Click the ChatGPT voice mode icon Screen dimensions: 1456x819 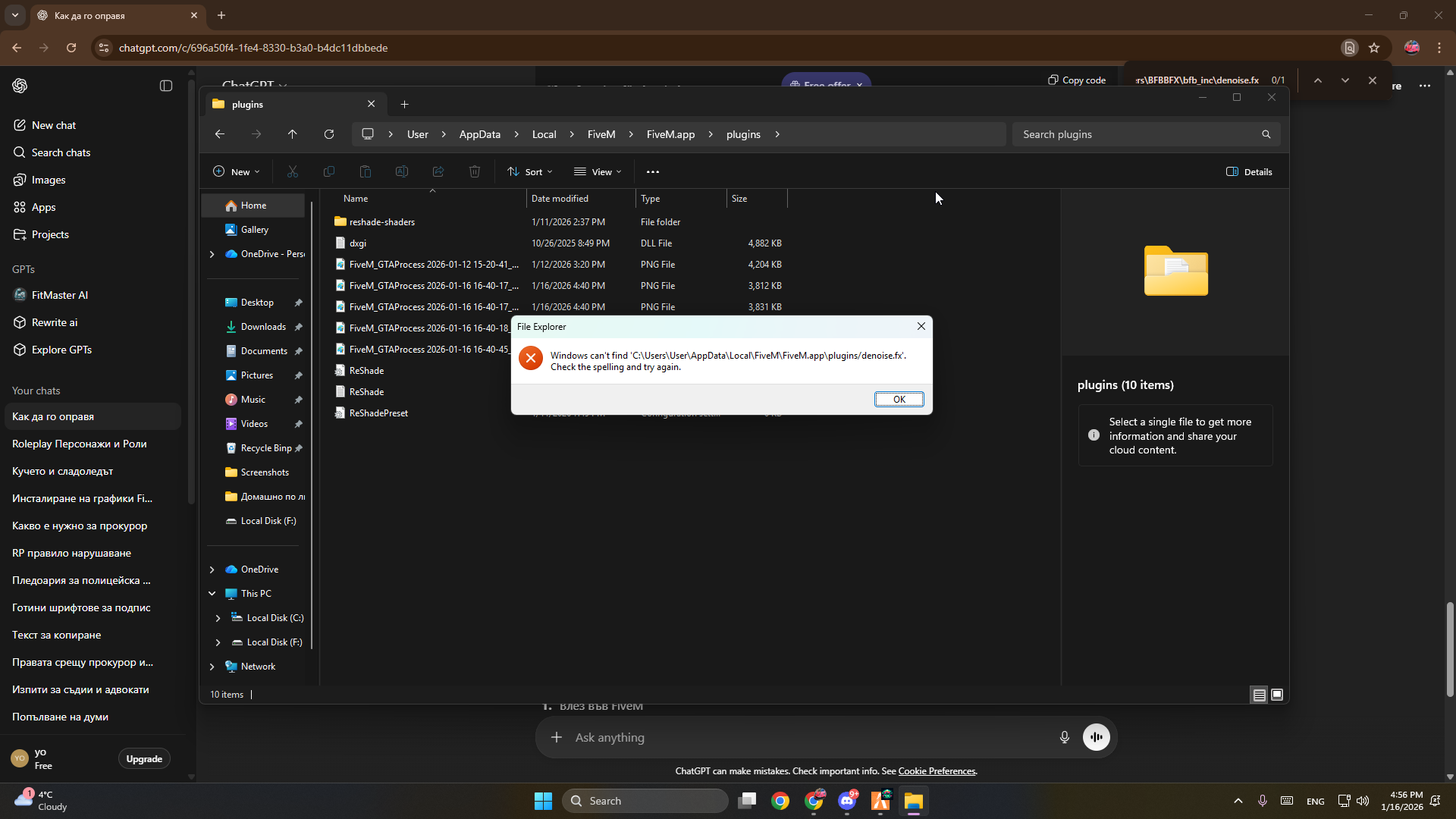1097,737
